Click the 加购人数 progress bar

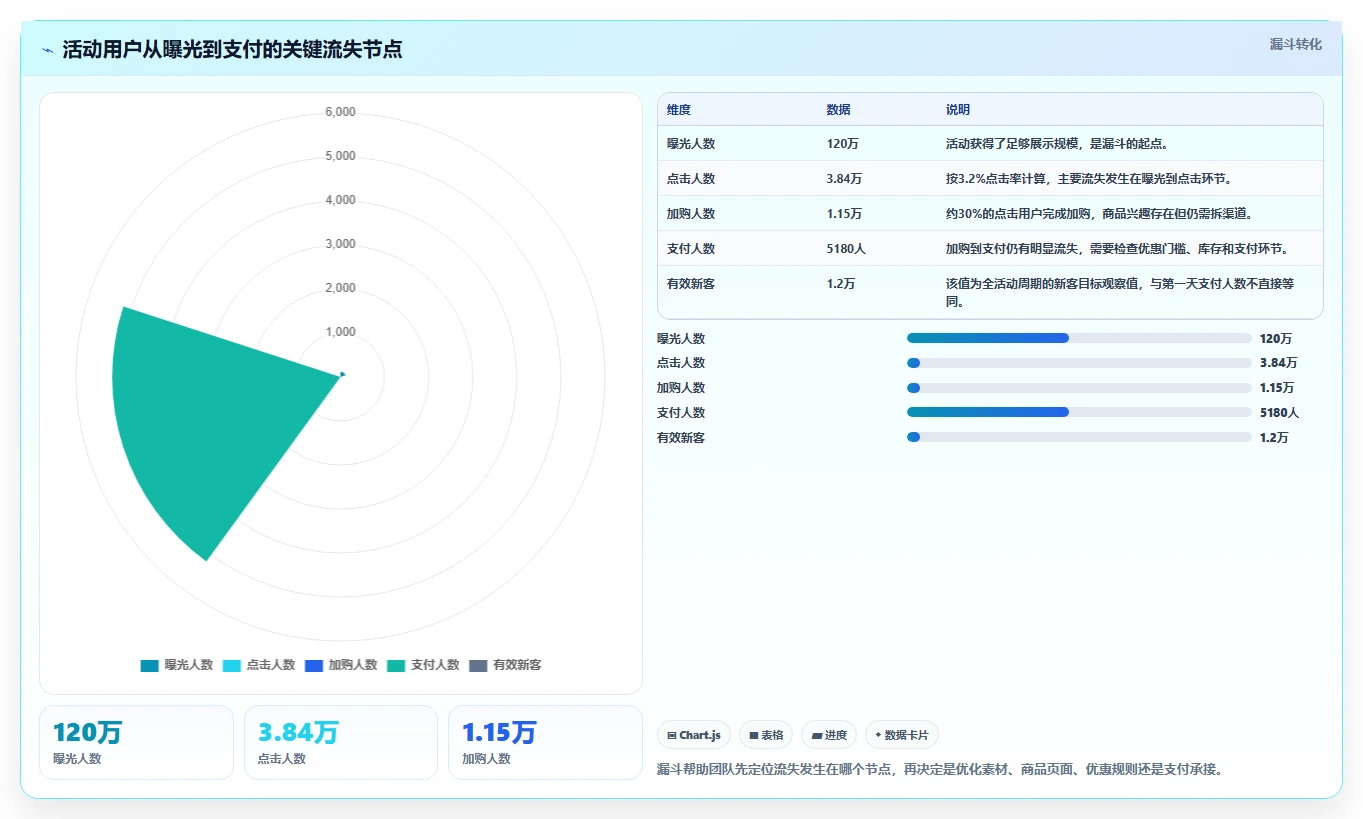(1079, 388)
